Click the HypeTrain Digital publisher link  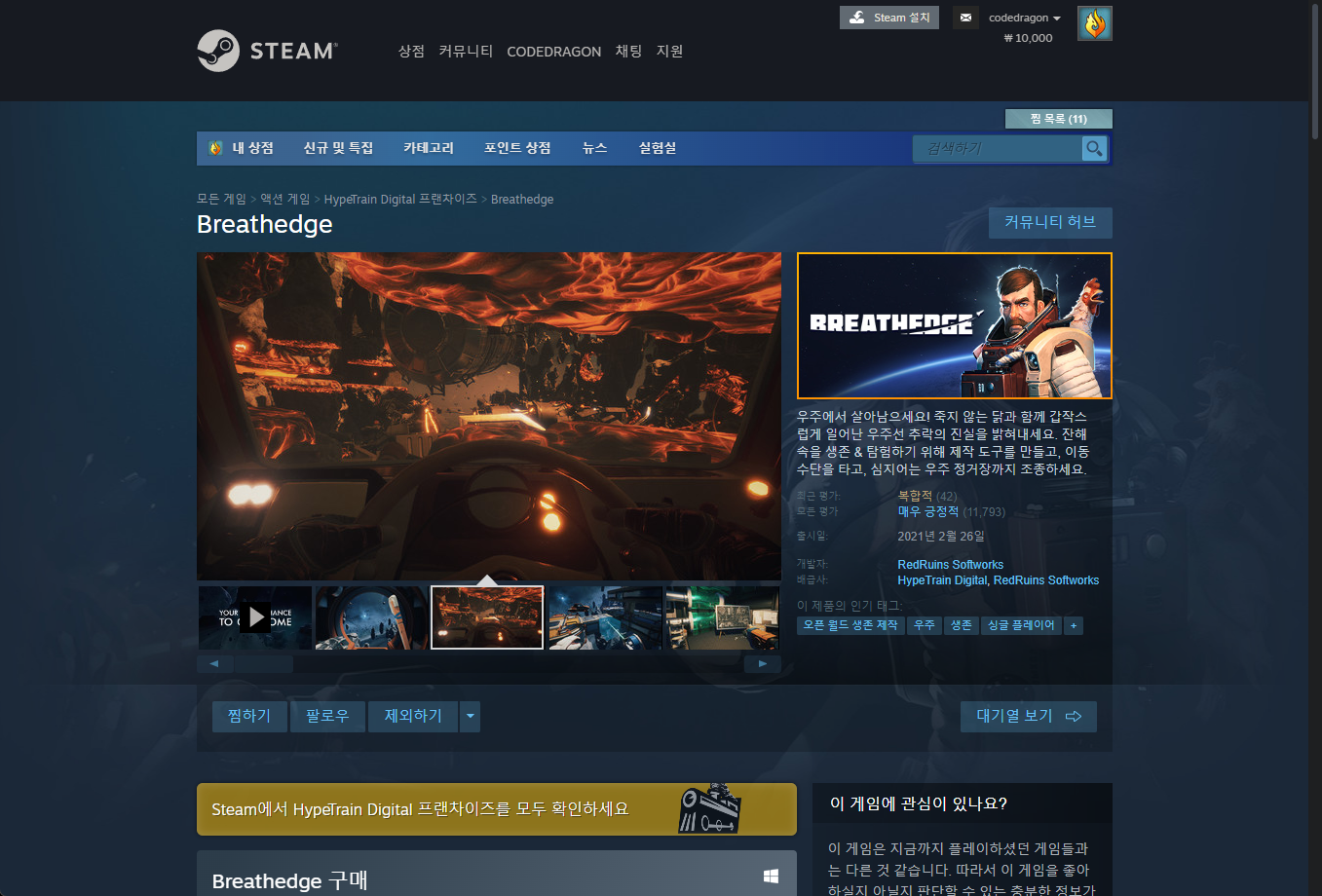tap(943, 580)
